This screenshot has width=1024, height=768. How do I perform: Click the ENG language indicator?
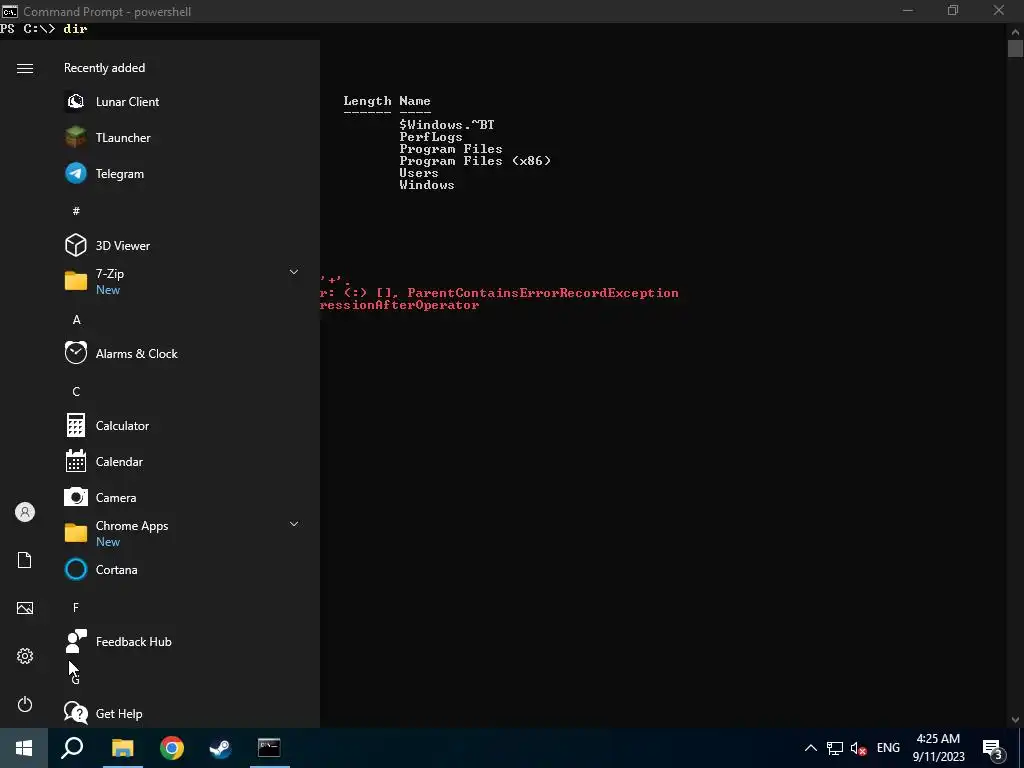coord(888,748)
